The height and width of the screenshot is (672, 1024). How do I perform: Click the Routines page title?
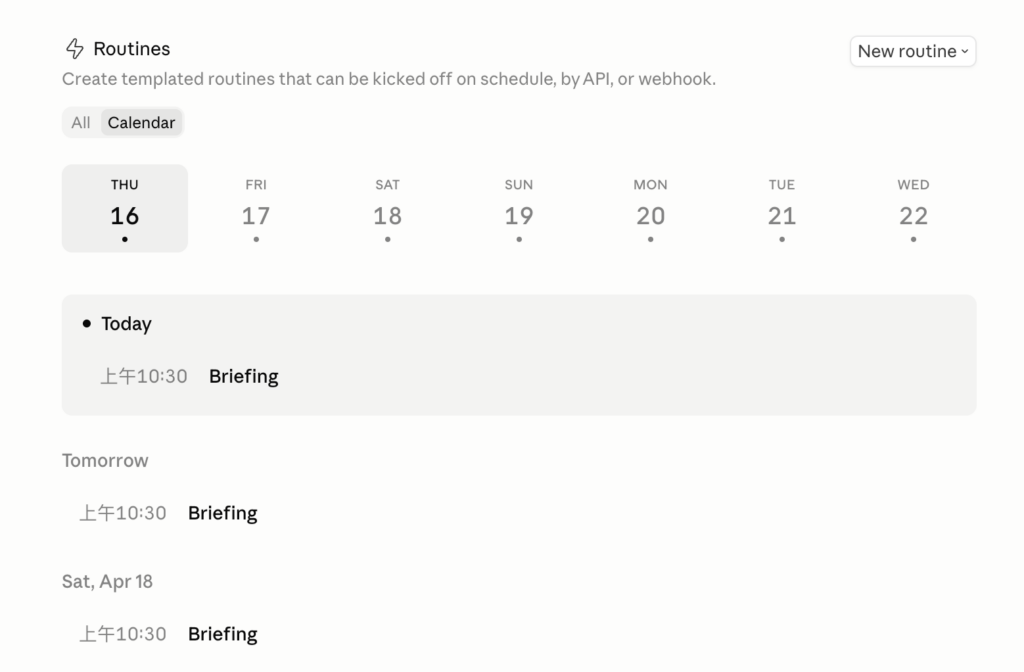(x=132, y=49)
